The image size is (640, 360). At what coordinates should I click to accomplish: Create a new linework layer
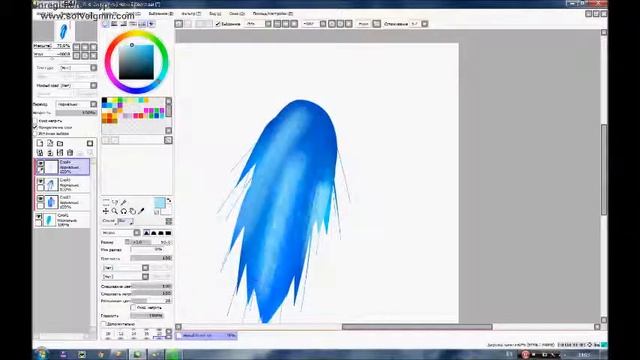[50, 143]
